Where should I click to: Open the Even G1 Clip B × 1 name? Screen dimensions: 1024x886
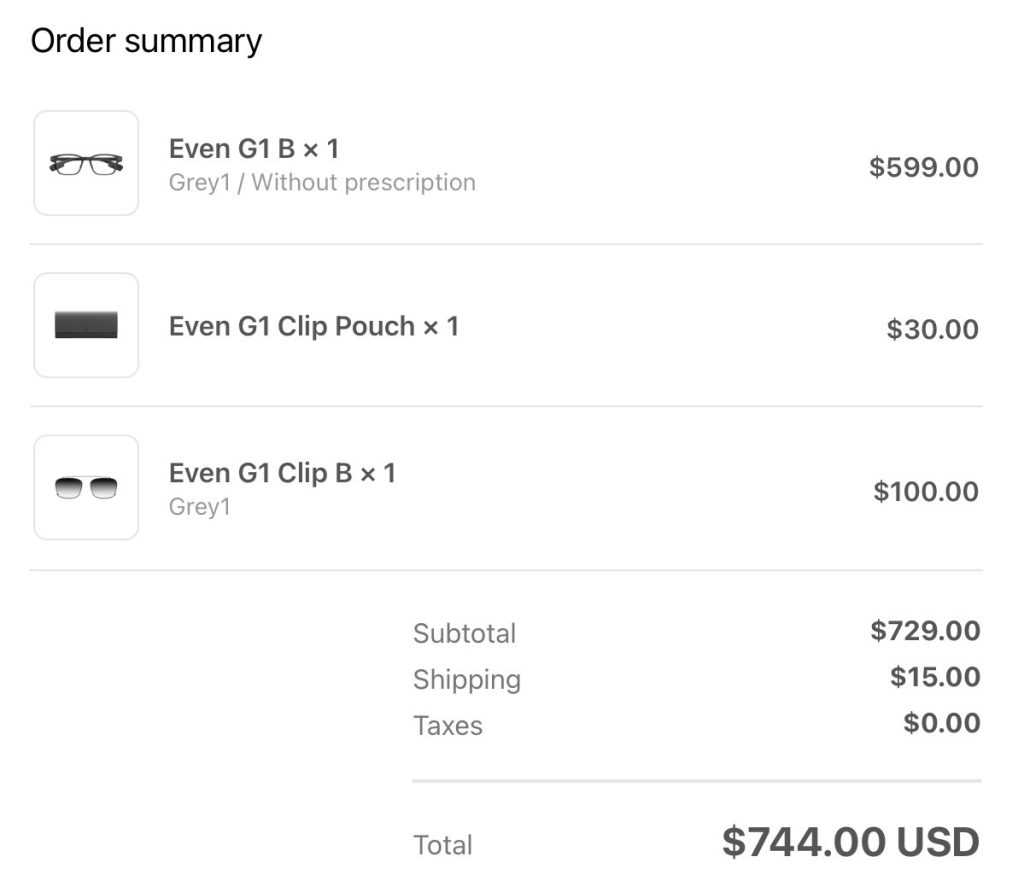[x=282, y=473]
